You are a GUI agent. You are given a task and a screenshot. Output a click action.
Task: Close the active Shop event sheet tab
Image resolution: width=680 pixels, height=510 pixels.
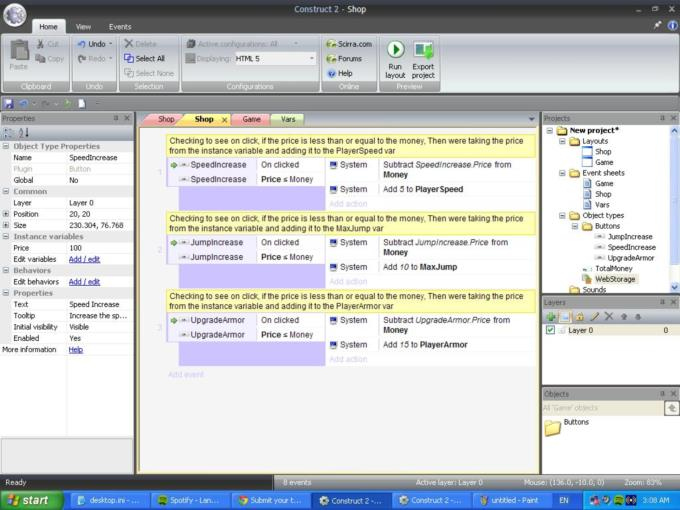[224, 120]
